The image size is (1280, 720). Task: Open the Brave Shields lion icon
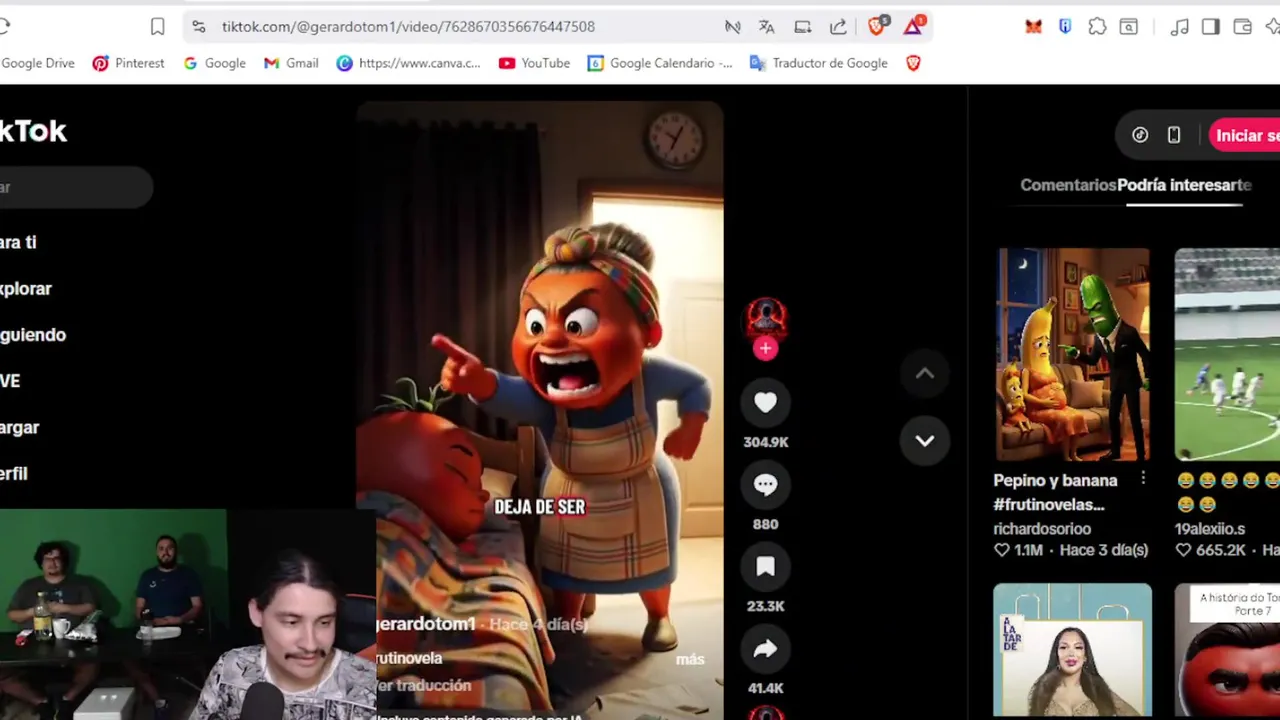tap(877, 26)
